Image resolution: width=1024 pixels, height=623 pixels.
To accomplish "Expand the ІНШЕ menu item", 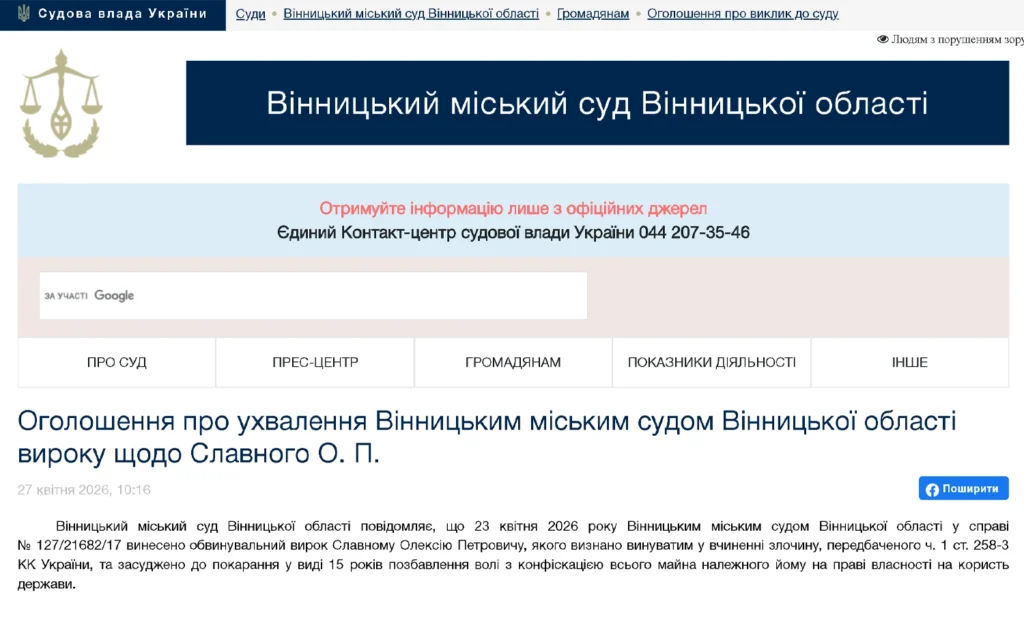I will [909, 362].
